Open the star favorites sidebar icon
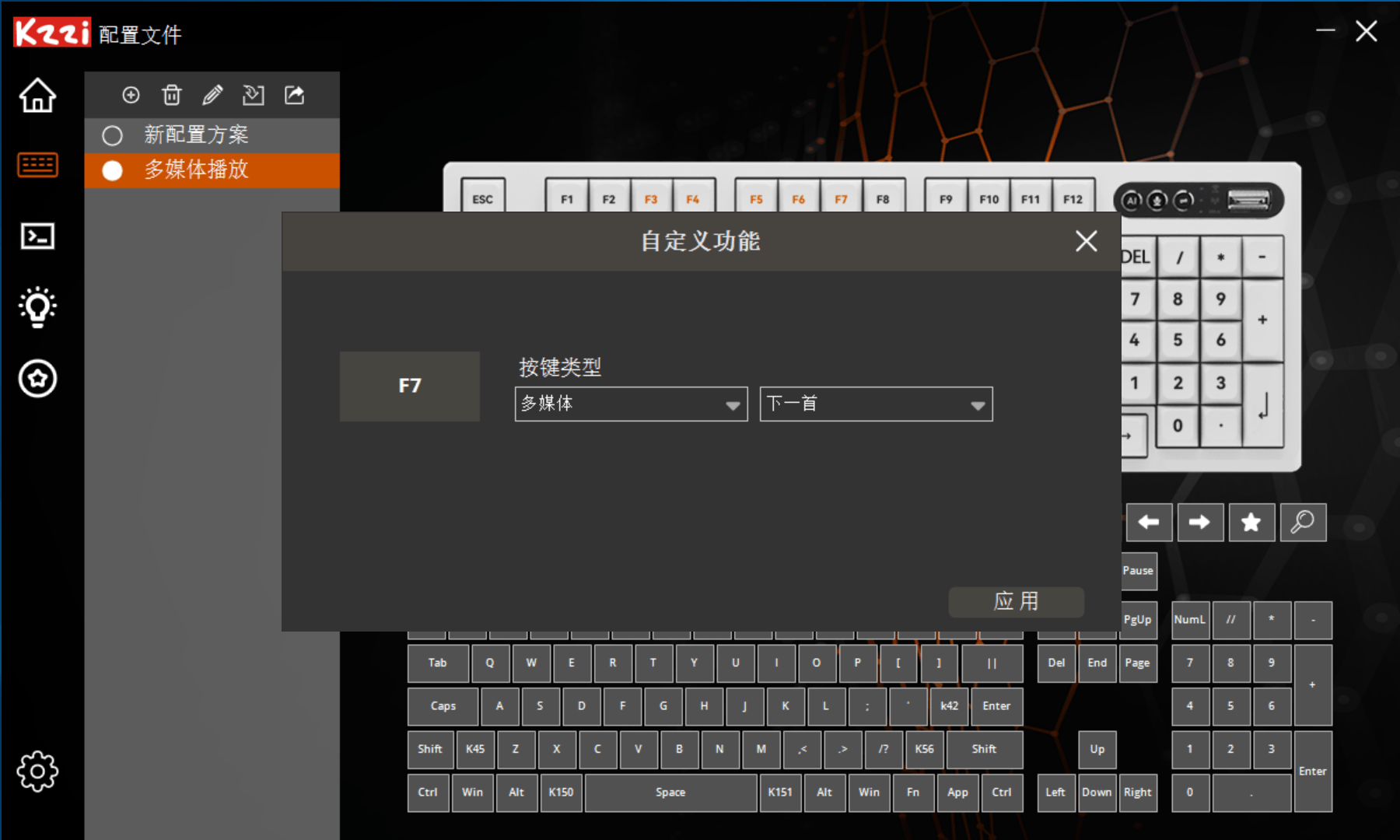This screenshot has height=840, width=1400. (37, 379)
